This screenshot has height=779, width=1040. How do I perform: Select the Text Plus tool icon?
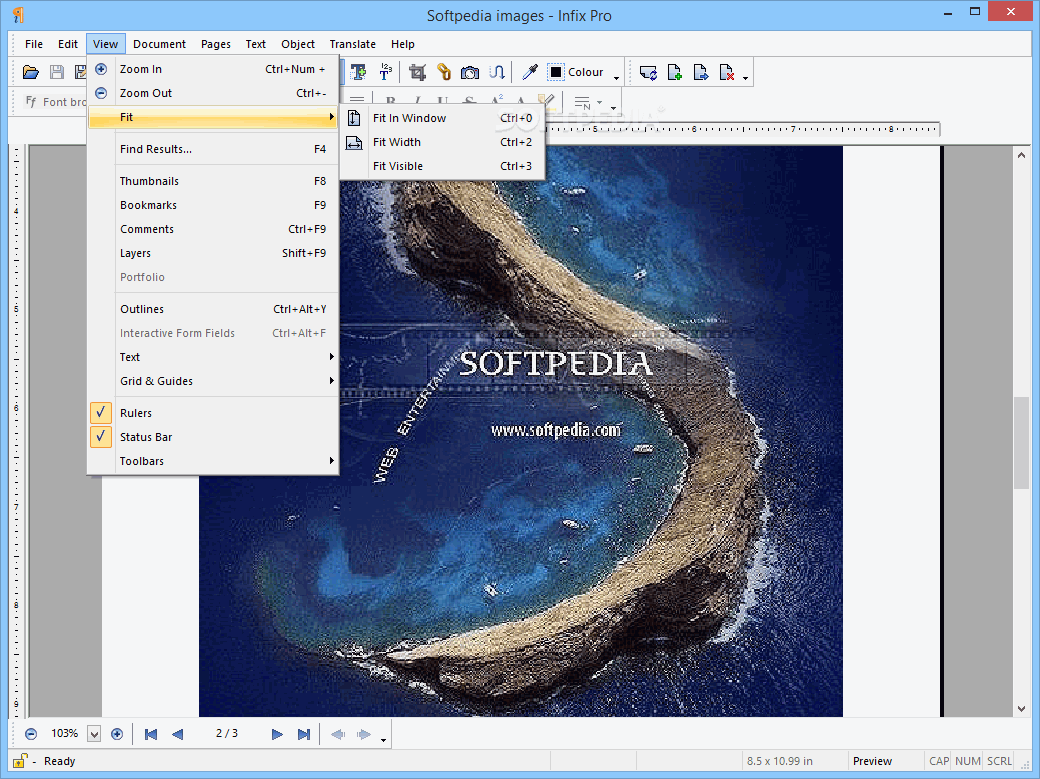coord(358,72)
